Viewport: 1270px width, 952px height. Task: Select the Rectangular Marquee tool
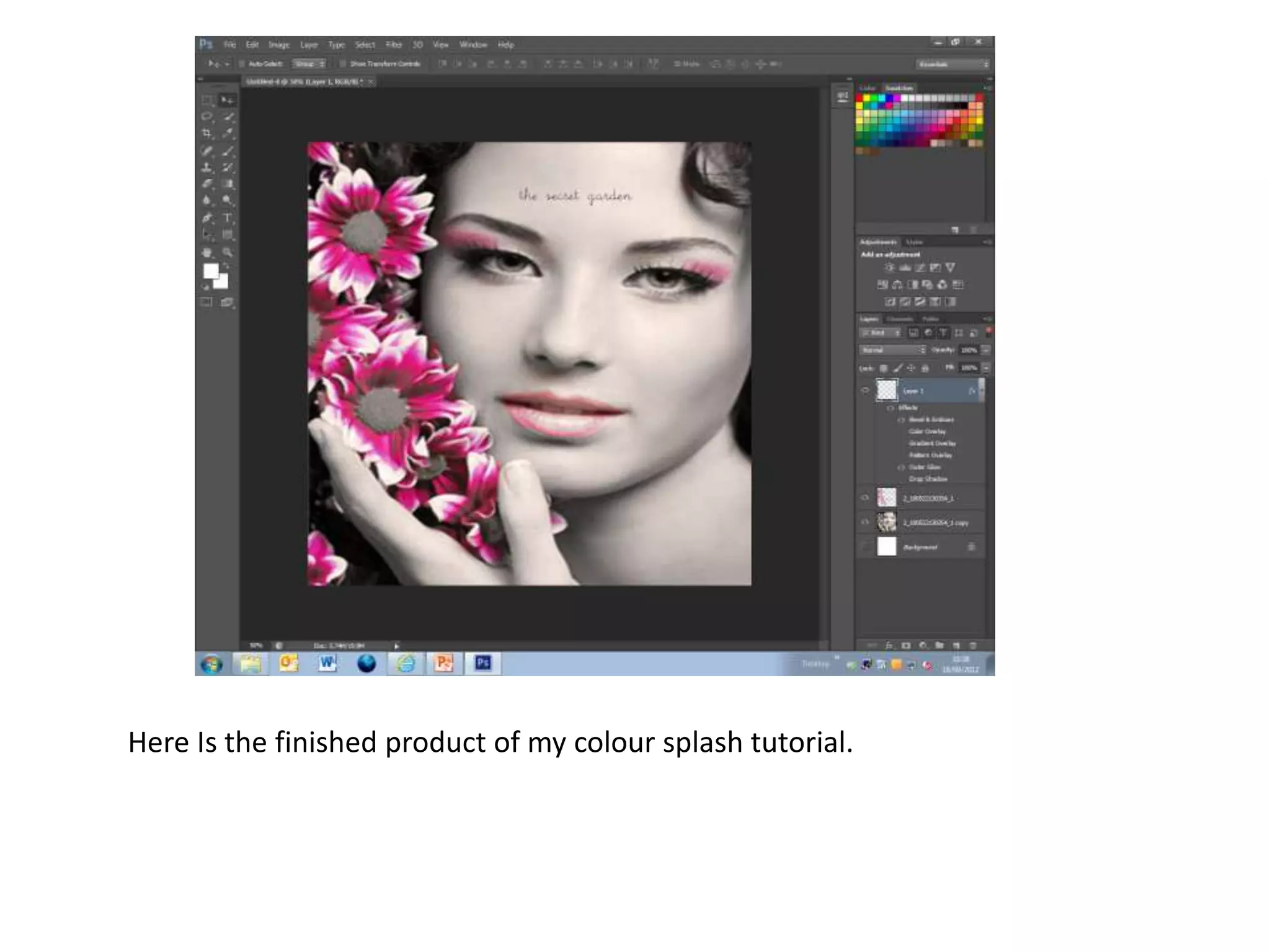pyautogui.click(x=207, y=100)
